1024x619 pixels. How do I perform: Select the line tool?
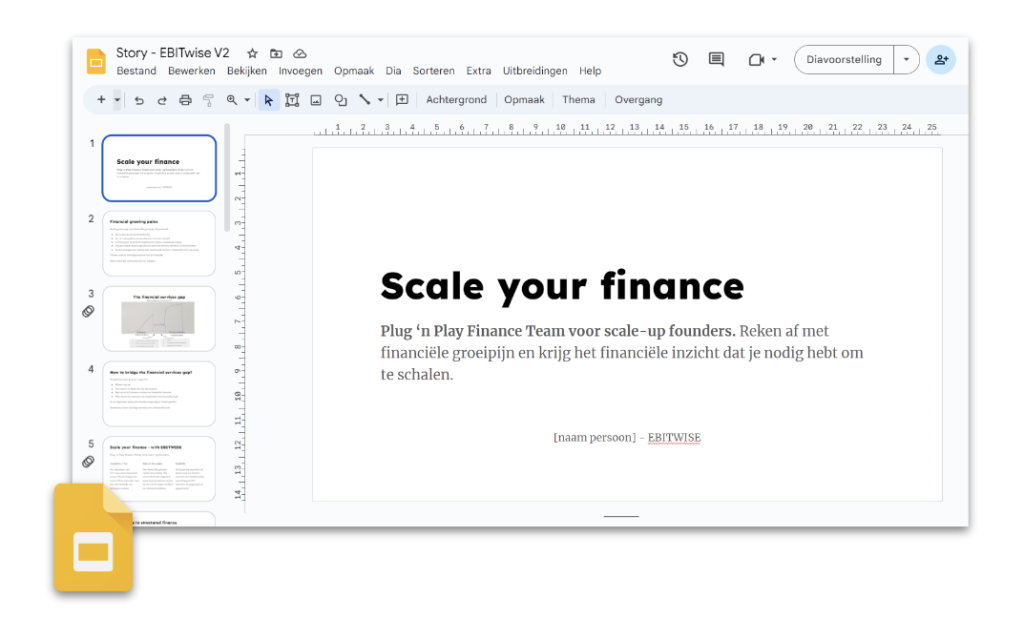point(364,100)
